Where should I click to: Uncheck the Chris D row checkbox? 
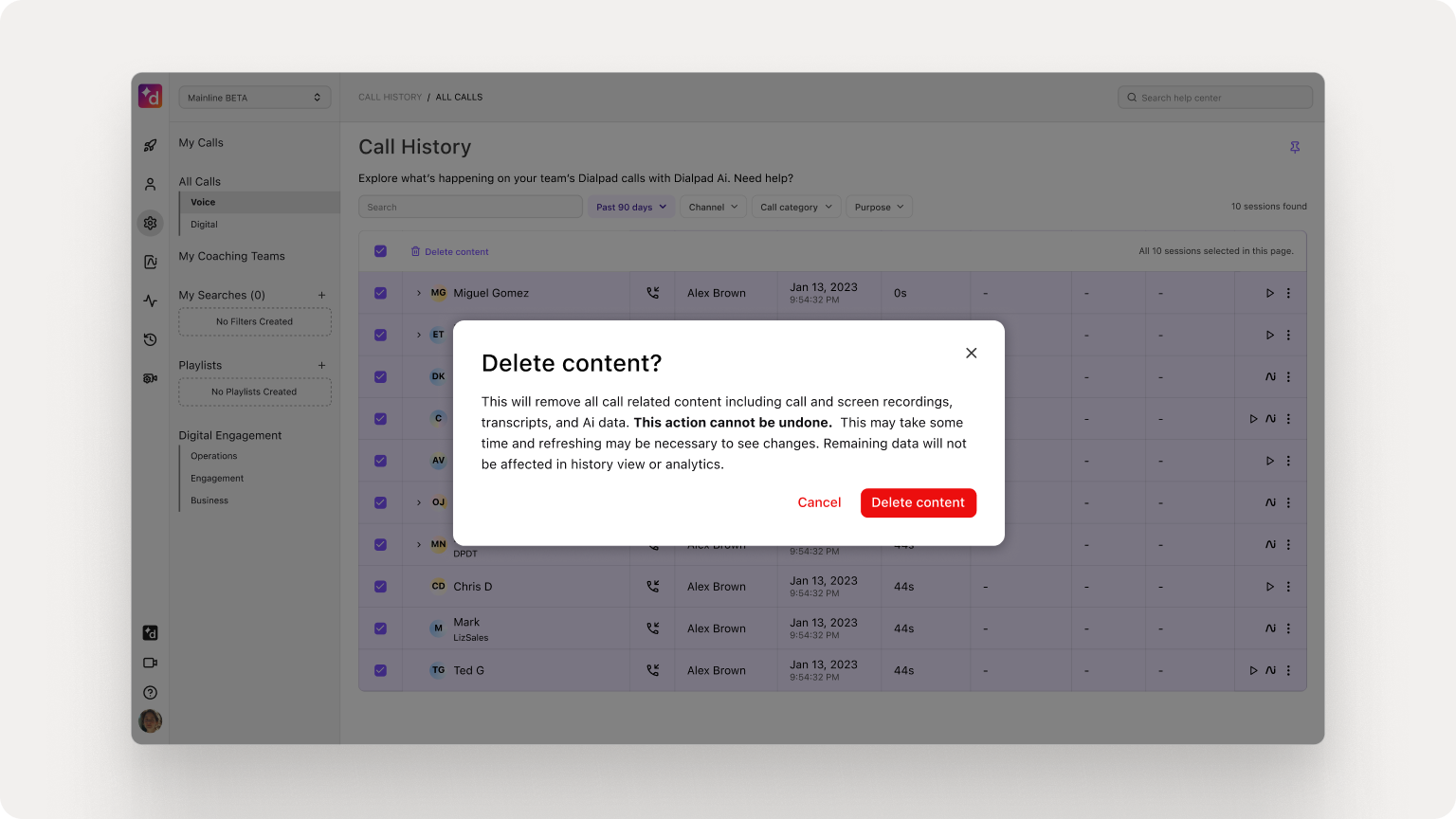[x=380, y=587]
